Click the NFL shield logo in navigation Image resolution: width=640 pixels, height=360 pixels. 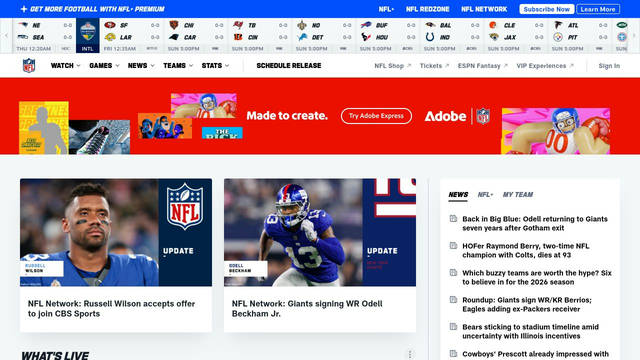tap(29, 65)
